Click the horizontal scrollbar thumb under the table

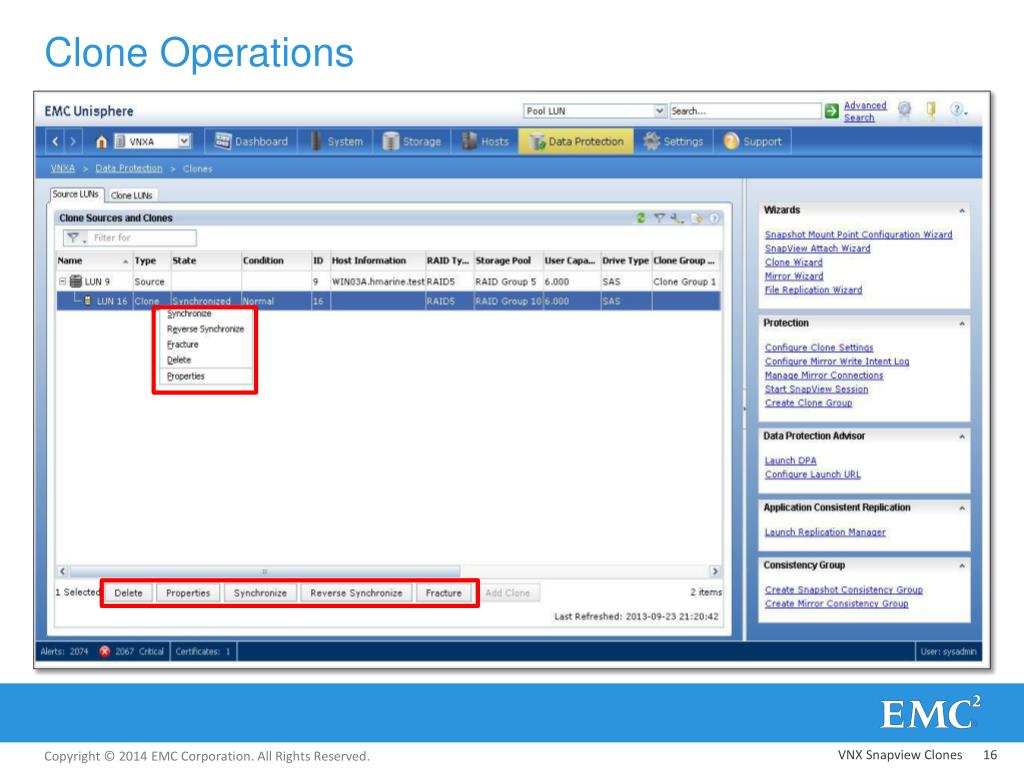click(x=264, y=571)
